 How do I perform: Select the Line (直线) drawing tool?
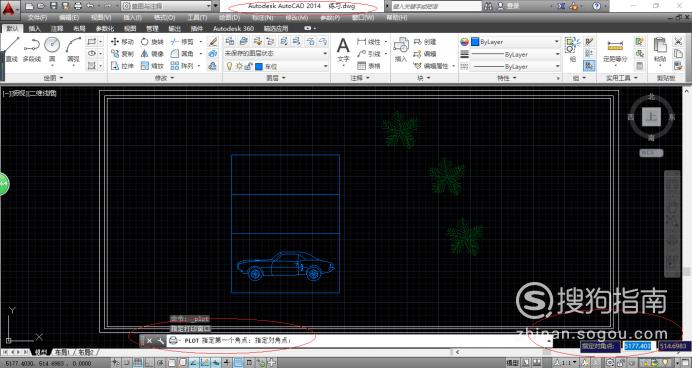tap(11, 49)
